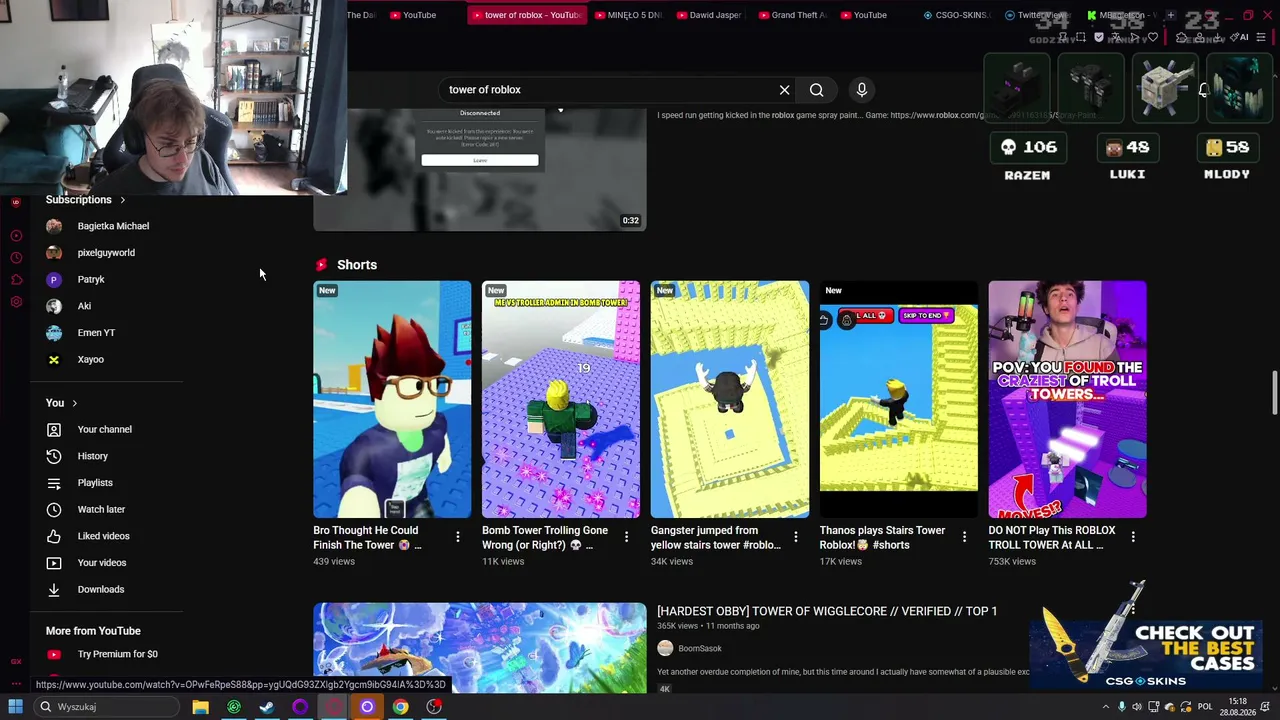Start voice search with the microphone icon
Viewport: 1280px width, 720px height.
point(862,90)
